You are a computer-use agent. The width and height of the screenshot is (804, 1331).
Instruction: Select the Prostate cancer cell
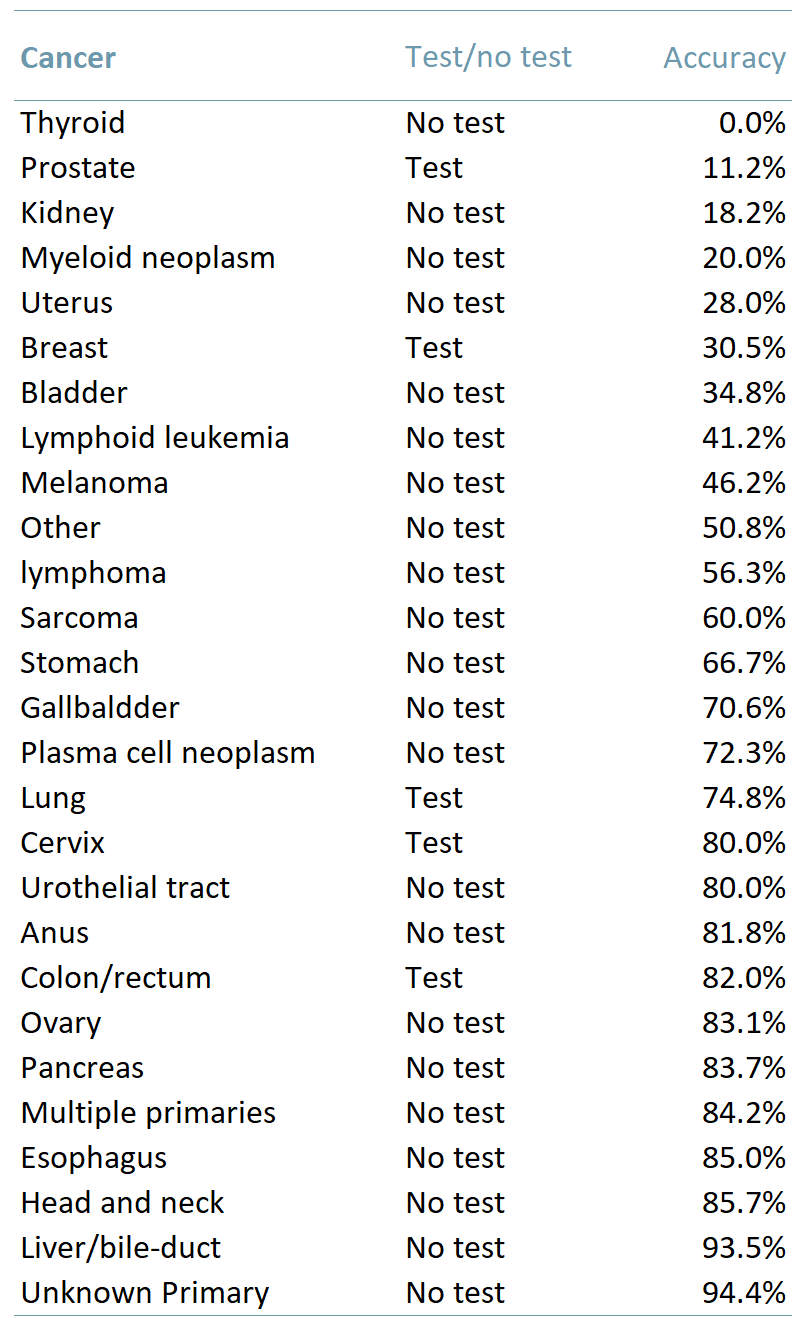78,168
